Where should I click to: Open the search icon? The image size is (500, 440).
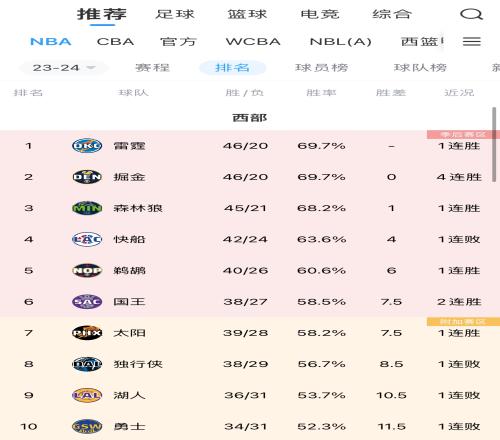pyautogui.click(x=471, y=14)
